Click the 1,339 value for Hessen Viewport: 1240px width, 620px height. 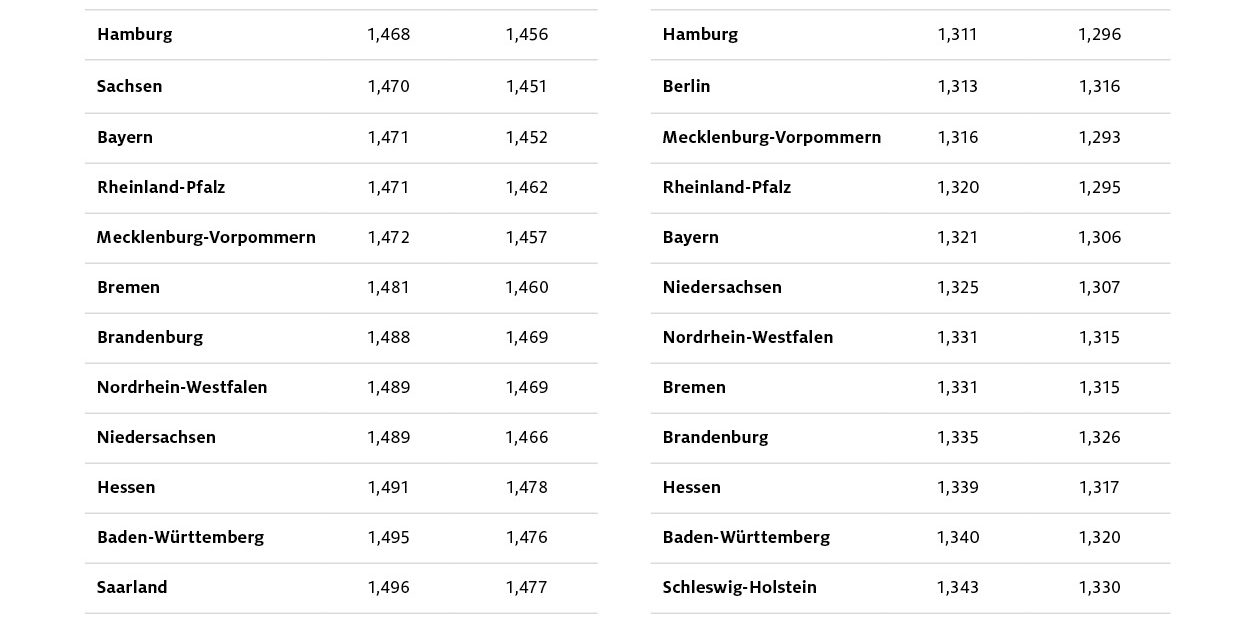[957, 487]
